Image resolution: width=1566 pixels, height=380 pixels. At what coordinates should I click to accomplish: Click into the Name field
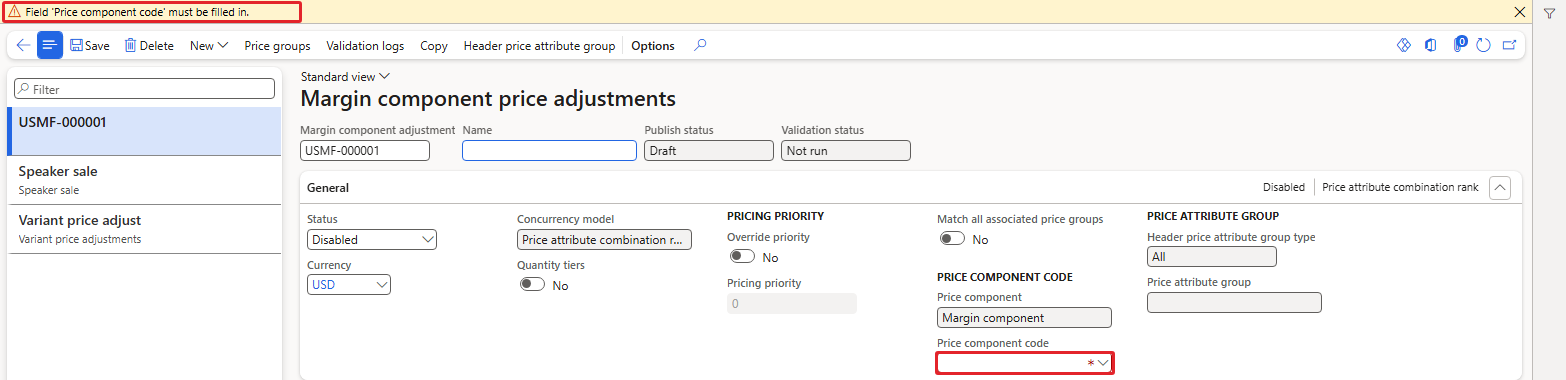(549, 150)
